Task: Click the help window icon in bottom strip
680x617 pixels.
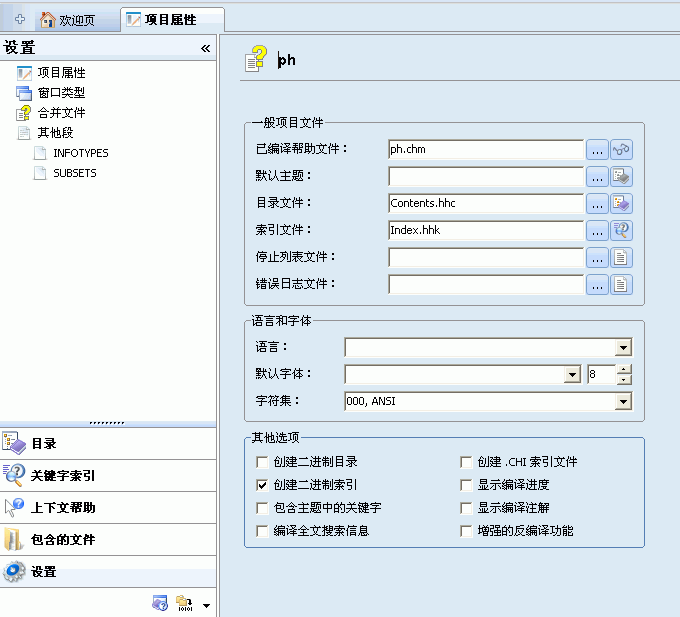Action: [160, 604]
